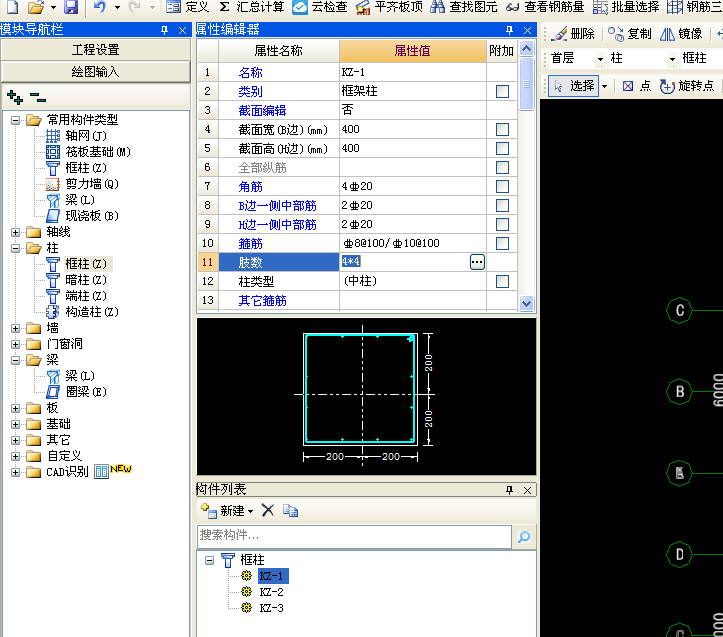This screenshot has width=723, height=637.
Task: Click the delete X icon in 构件列表
Action: (267, 510)
